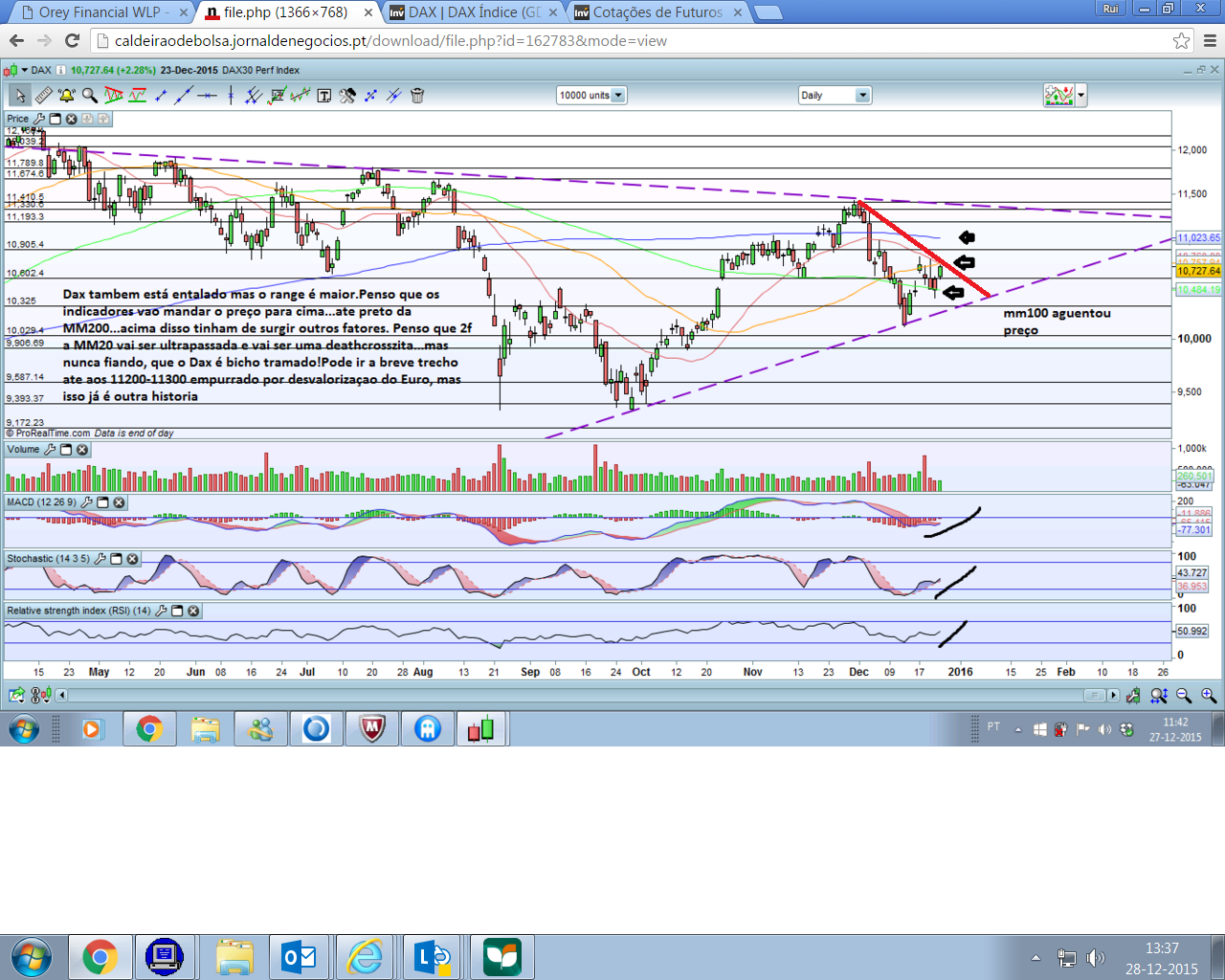Expand the DAX chart menu arrow
Viewport: 1225px width, 980px height.
(x=24, y=70)
